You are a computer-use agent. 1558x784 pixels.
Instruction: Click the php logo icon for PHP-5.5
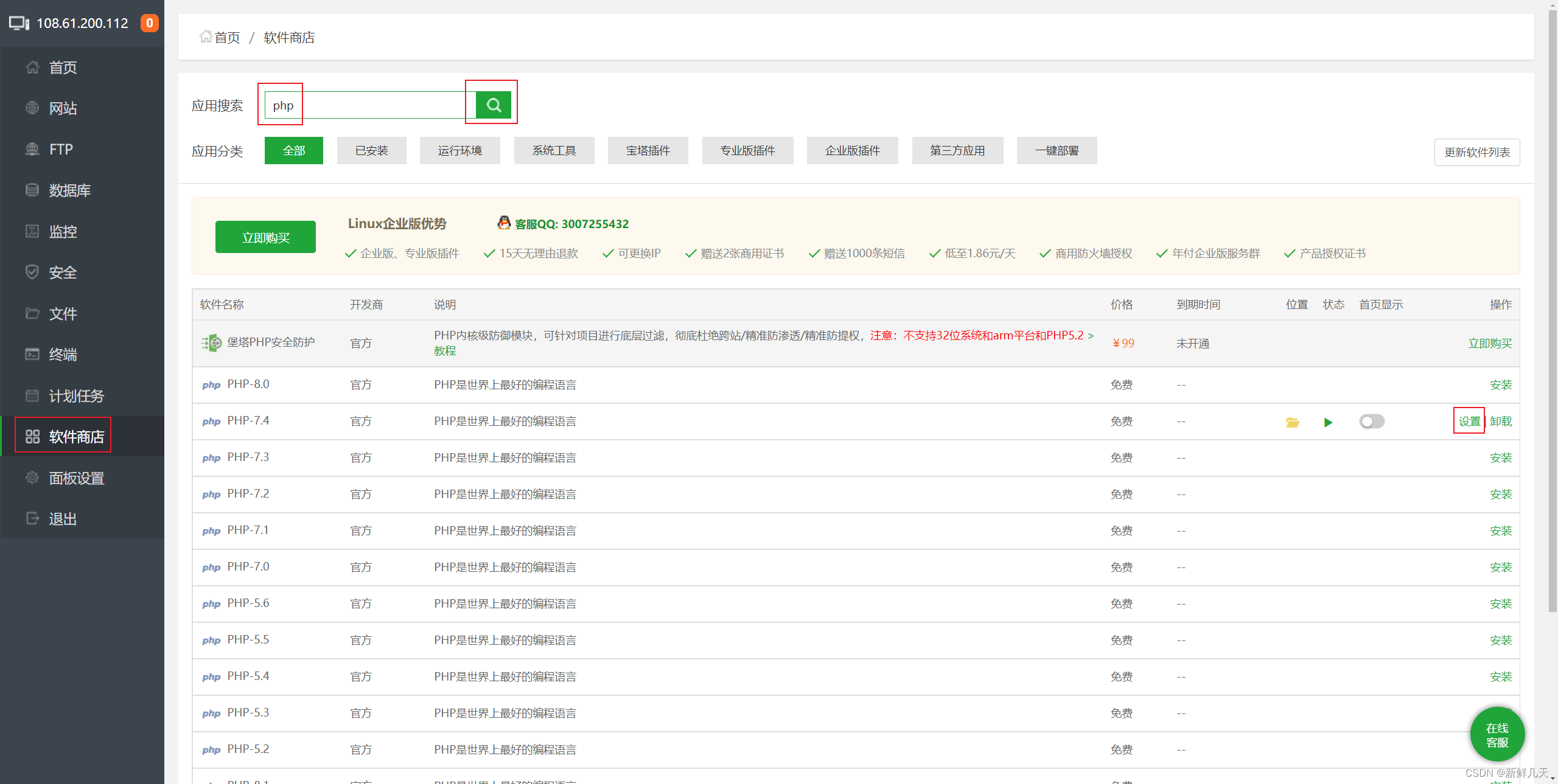click(x=211, y=640)
